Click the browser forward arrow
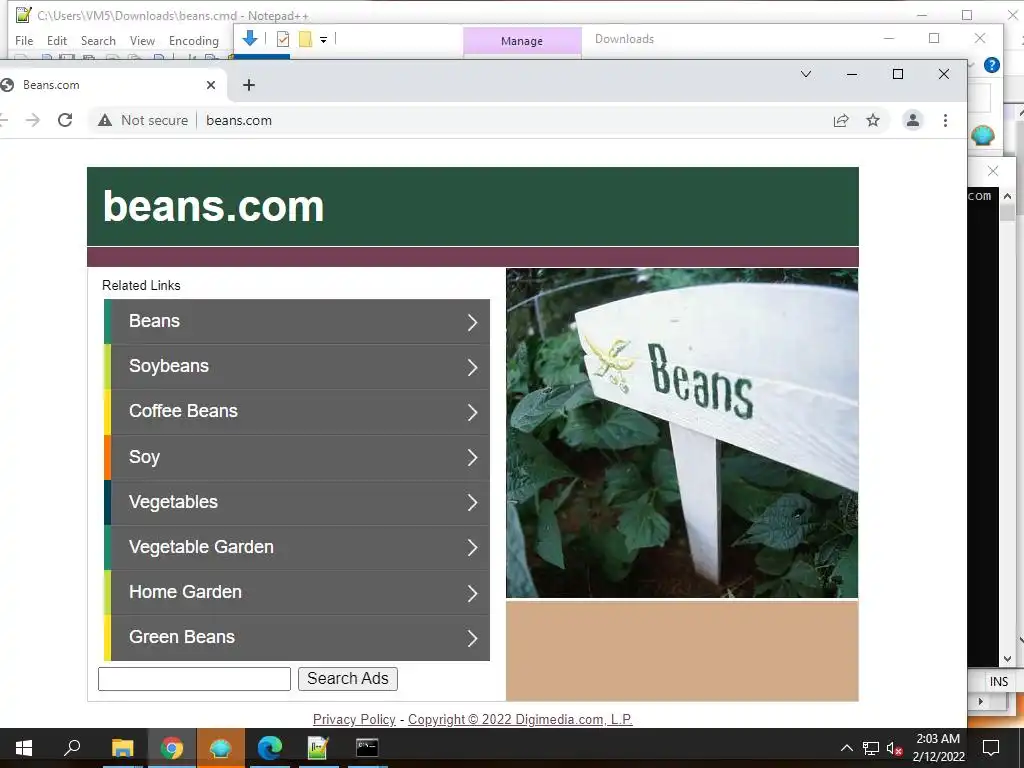The height and width of the screenshot is (768, 1024). [x=33, y=120]
